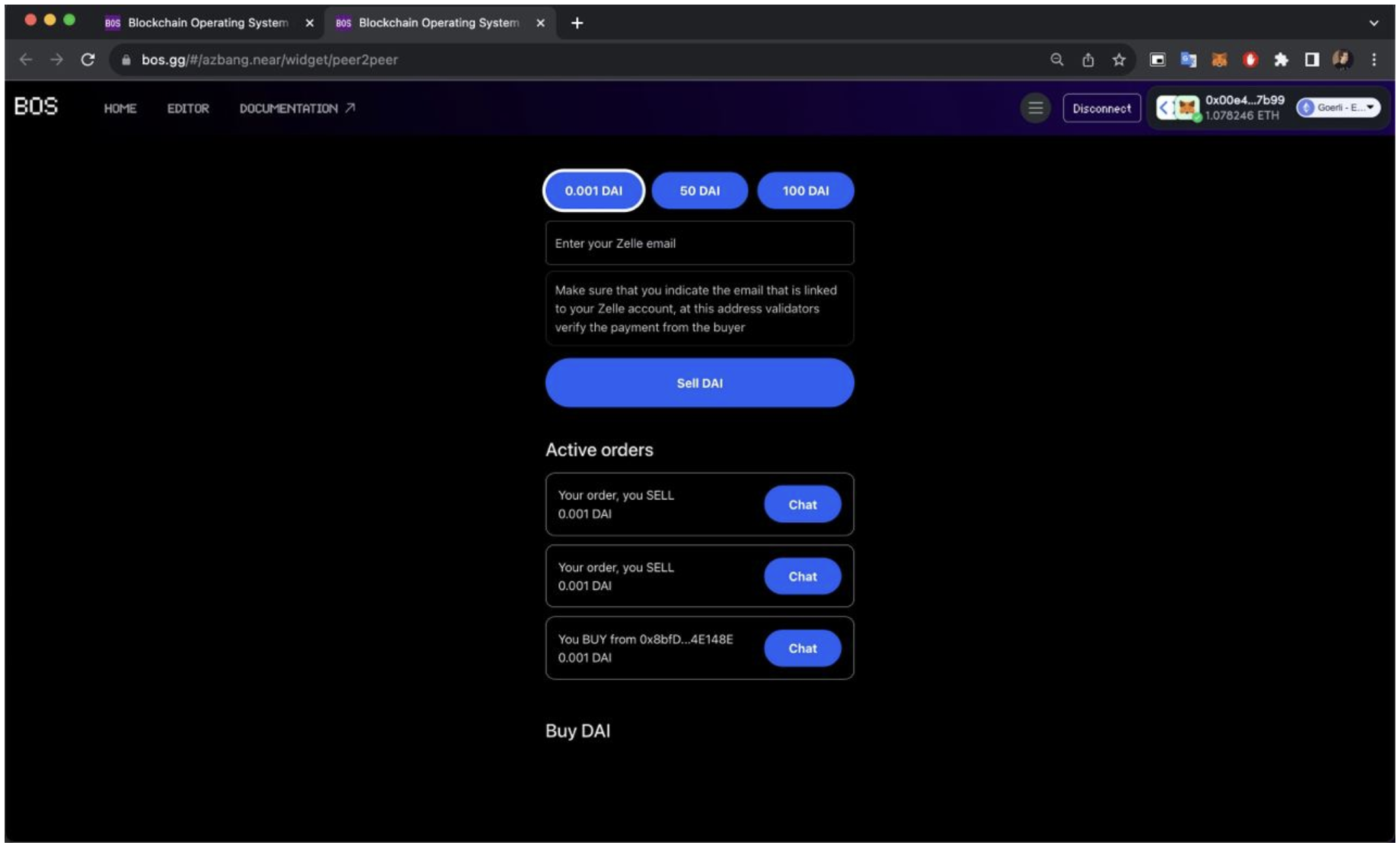Image resolution: width=1400 pixels, height=850 pixels.
Task: Click the Google Translate extension icon
Action: [x=1188, y=59]
